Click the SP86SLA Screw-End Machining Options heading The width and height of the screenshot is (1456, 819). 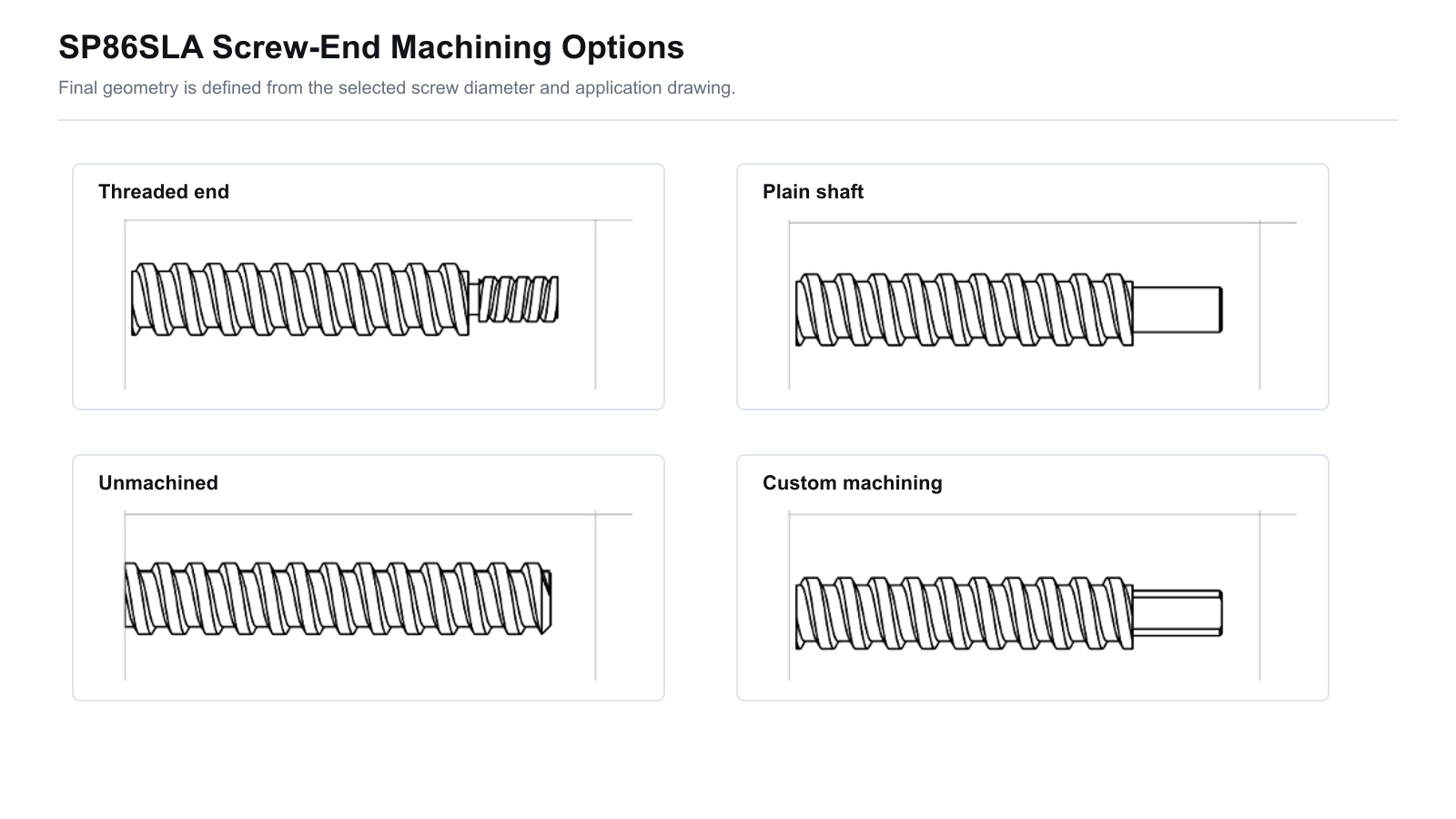pos(371,47)
